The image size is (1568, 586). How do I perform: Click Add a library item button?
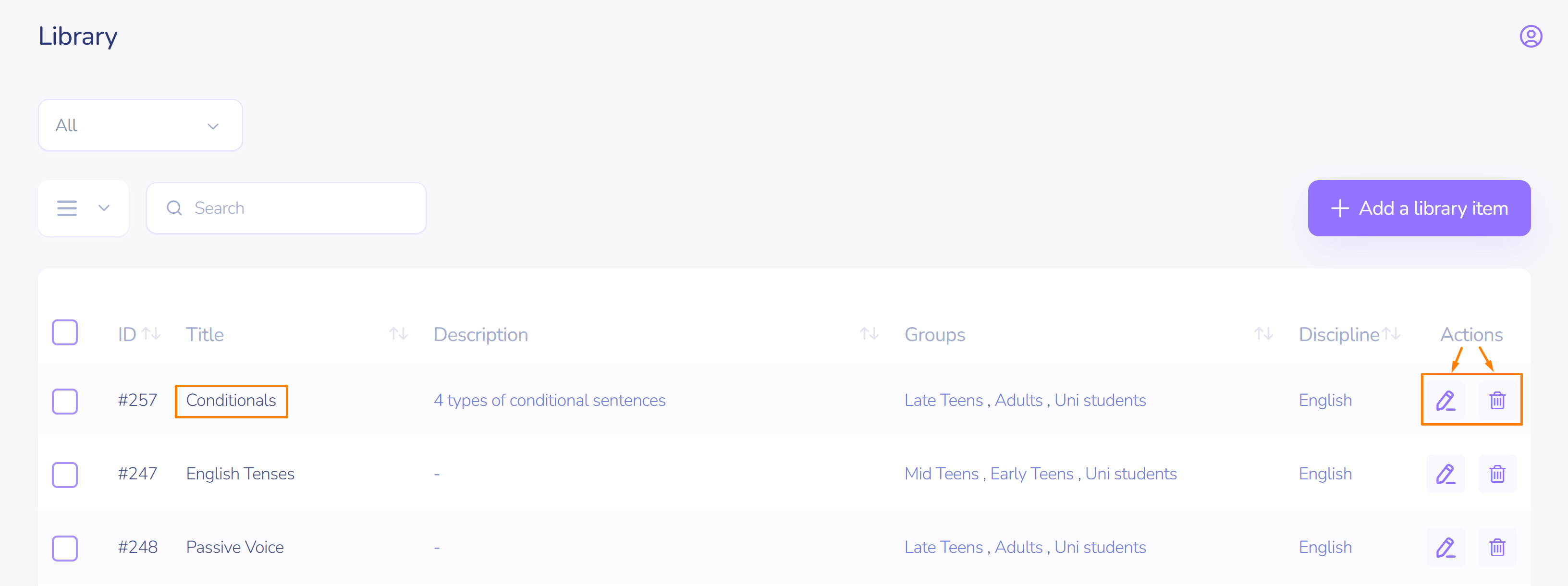1418,208
